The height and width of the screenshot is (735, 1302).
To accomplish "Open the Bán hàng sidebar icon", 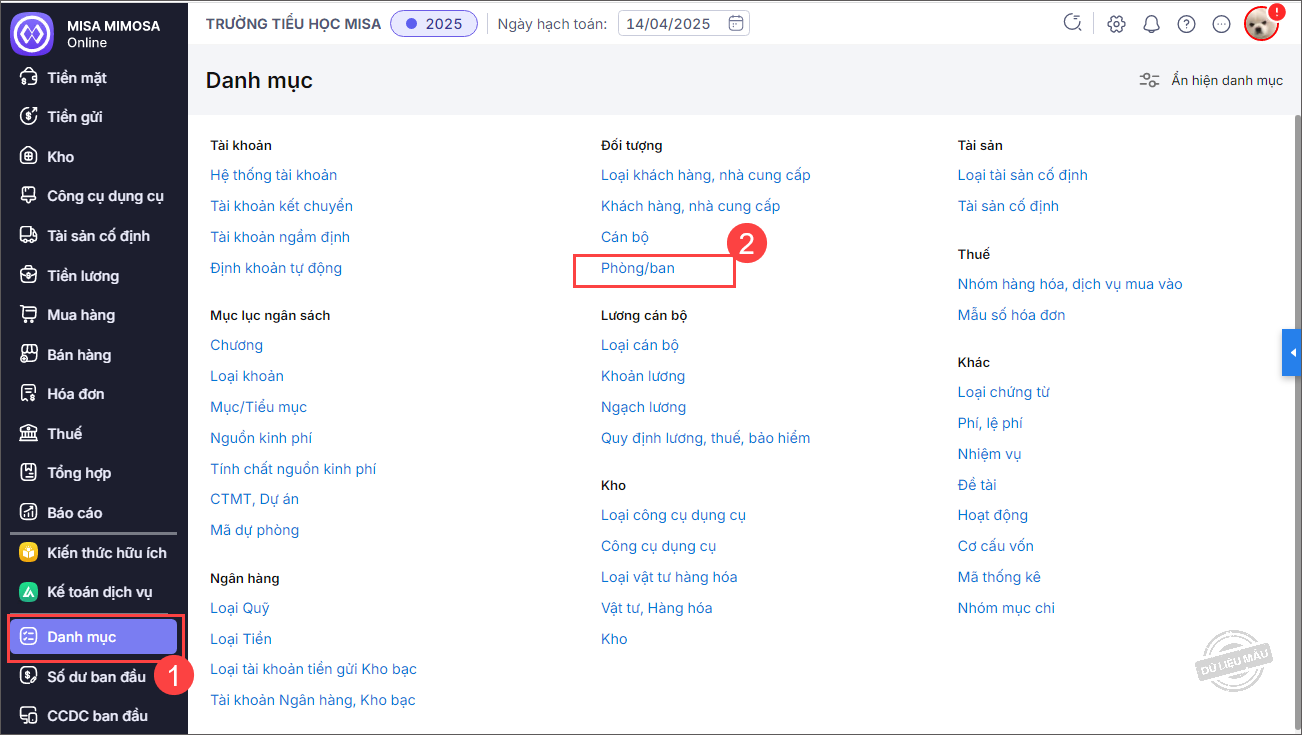I will click(x=29, y=354).
